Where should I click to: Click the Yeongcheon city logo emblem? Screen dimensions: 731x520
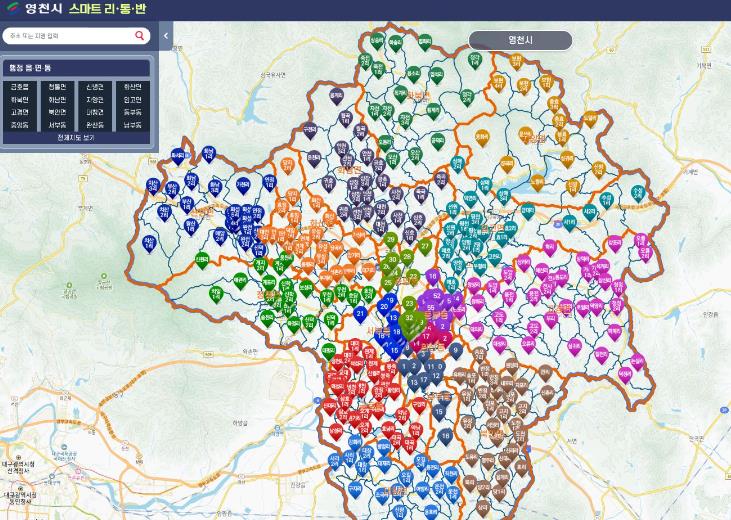coord(12,8)
